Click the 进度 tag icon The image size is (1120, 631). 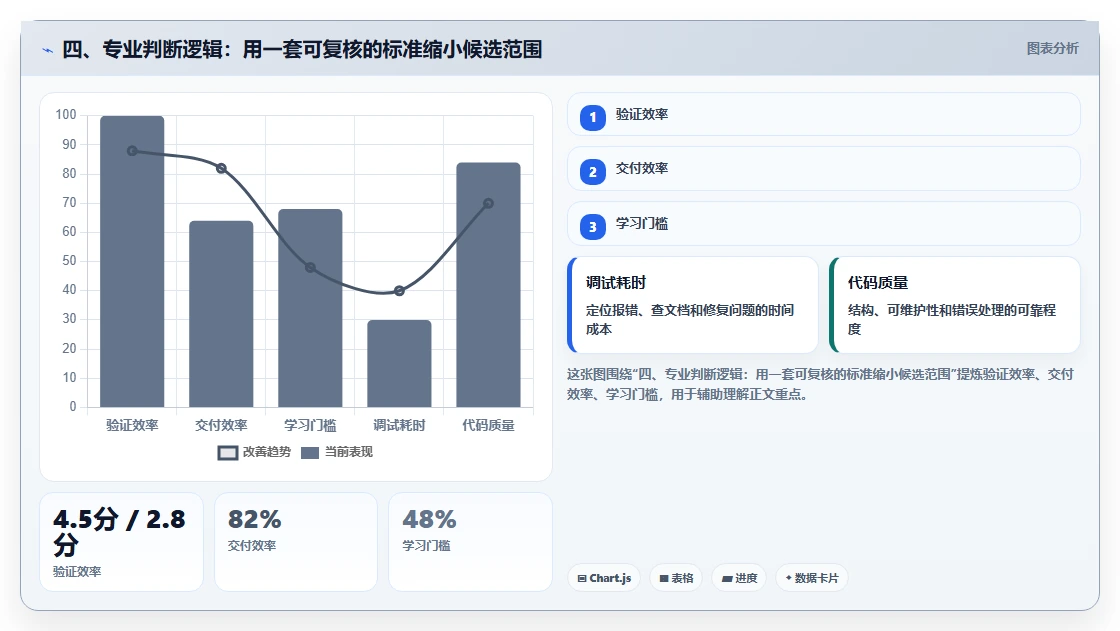(727, 578)
